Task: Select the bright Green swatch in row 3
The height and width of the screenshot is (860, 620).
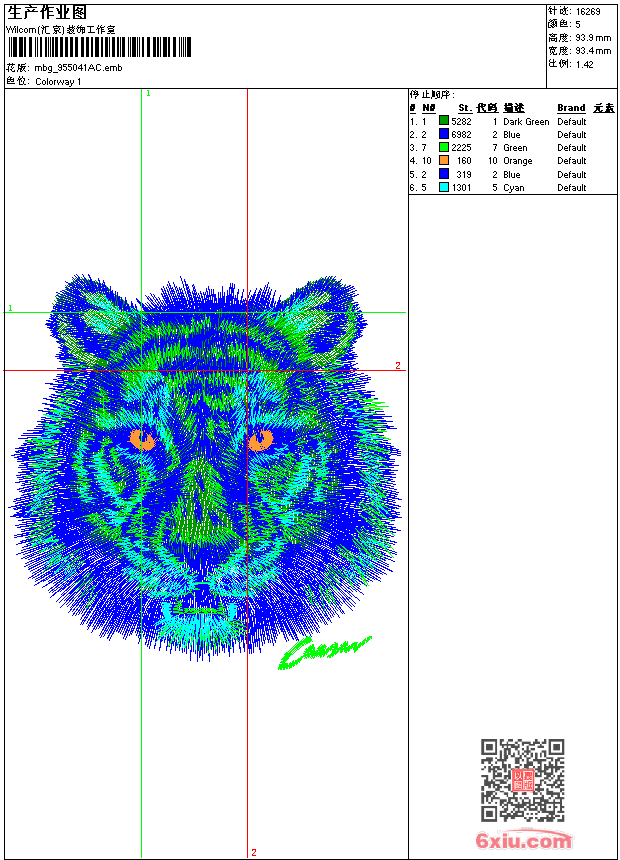Action: (444, 147)
